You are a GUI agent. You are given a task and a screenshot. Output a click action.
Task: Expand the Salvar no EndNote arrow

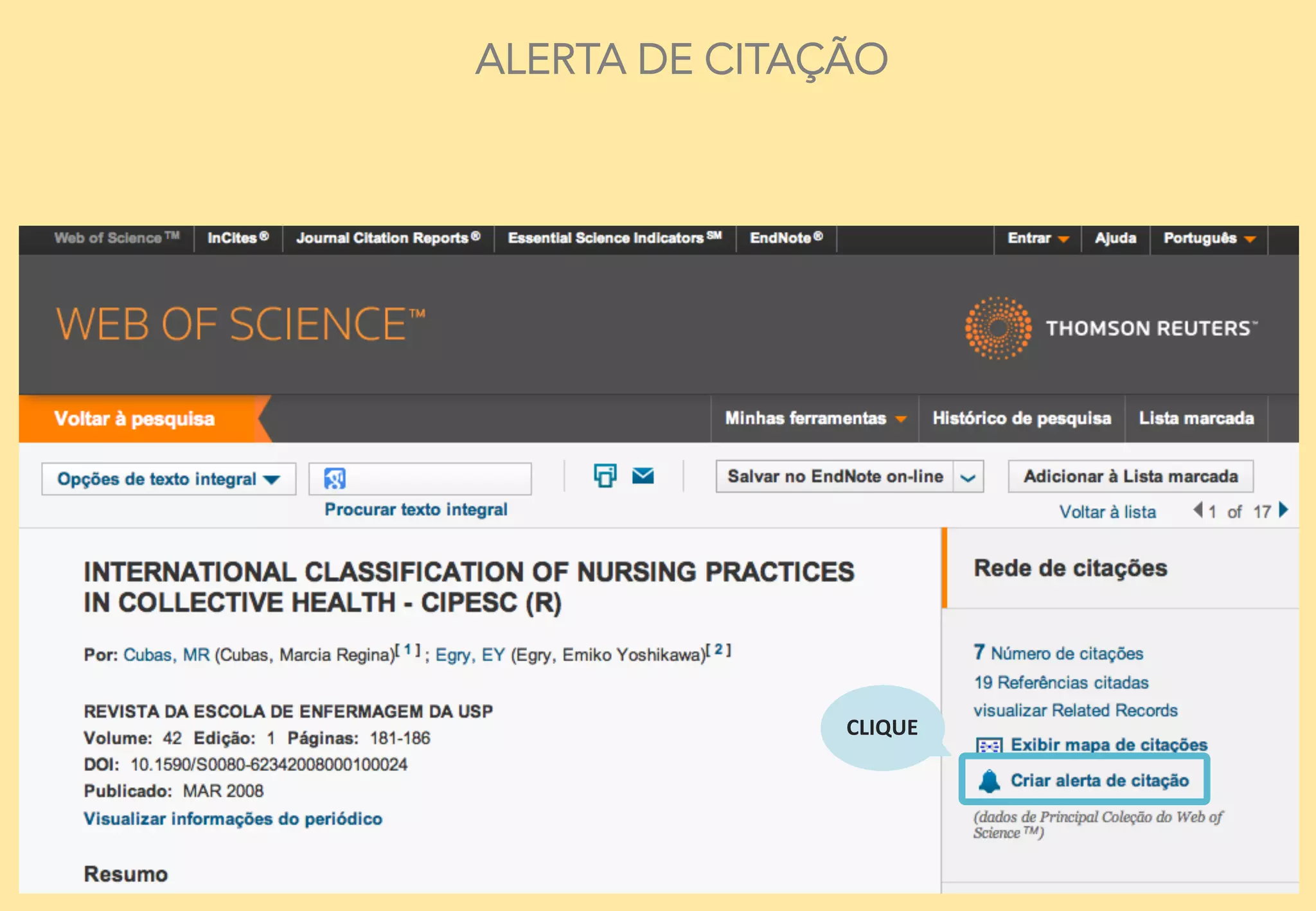point(968,477)
